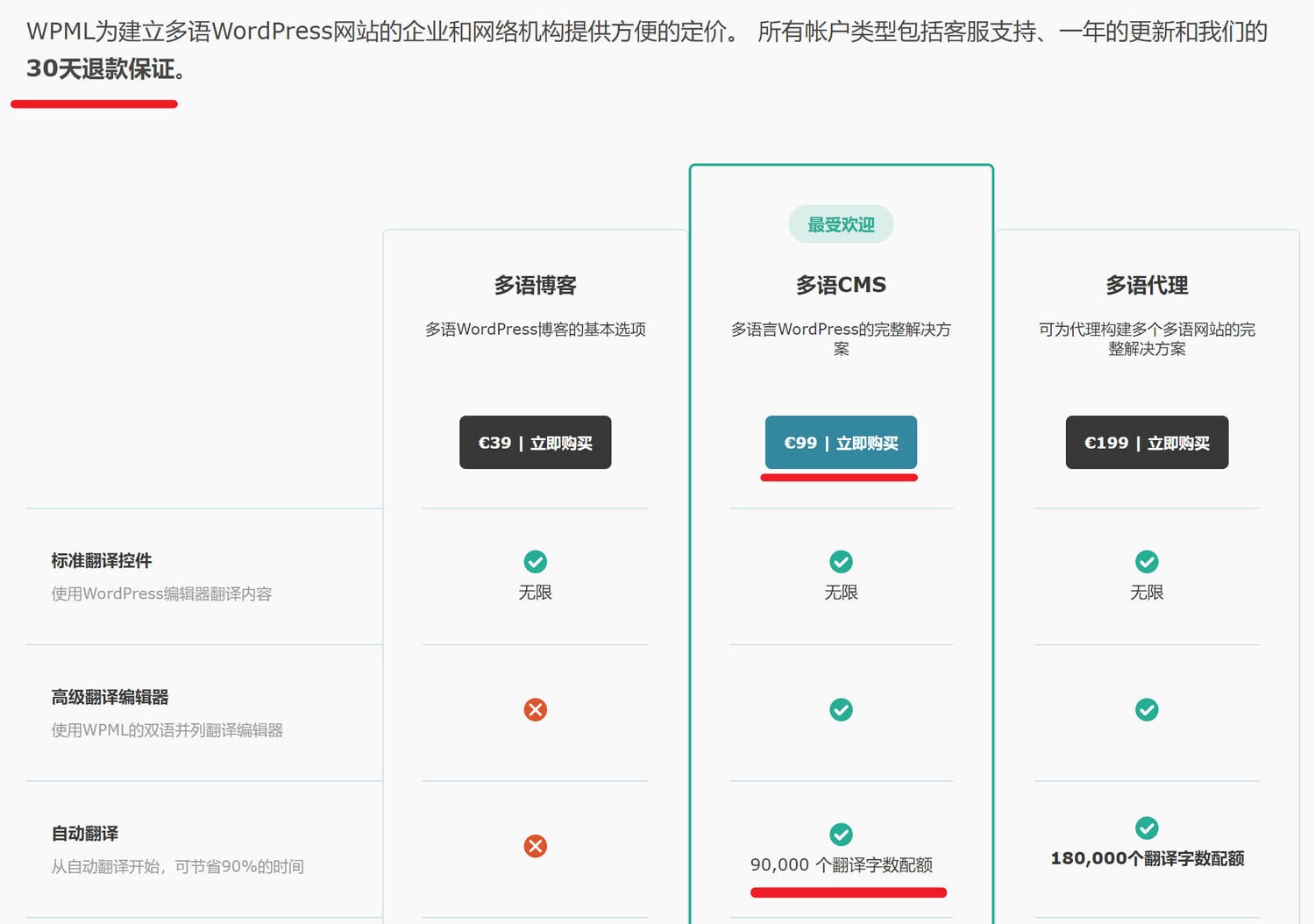Screen dimensions: 1315x924
Task: Click 无限 under 多语代理 column
Action: tap(1147, 593)
